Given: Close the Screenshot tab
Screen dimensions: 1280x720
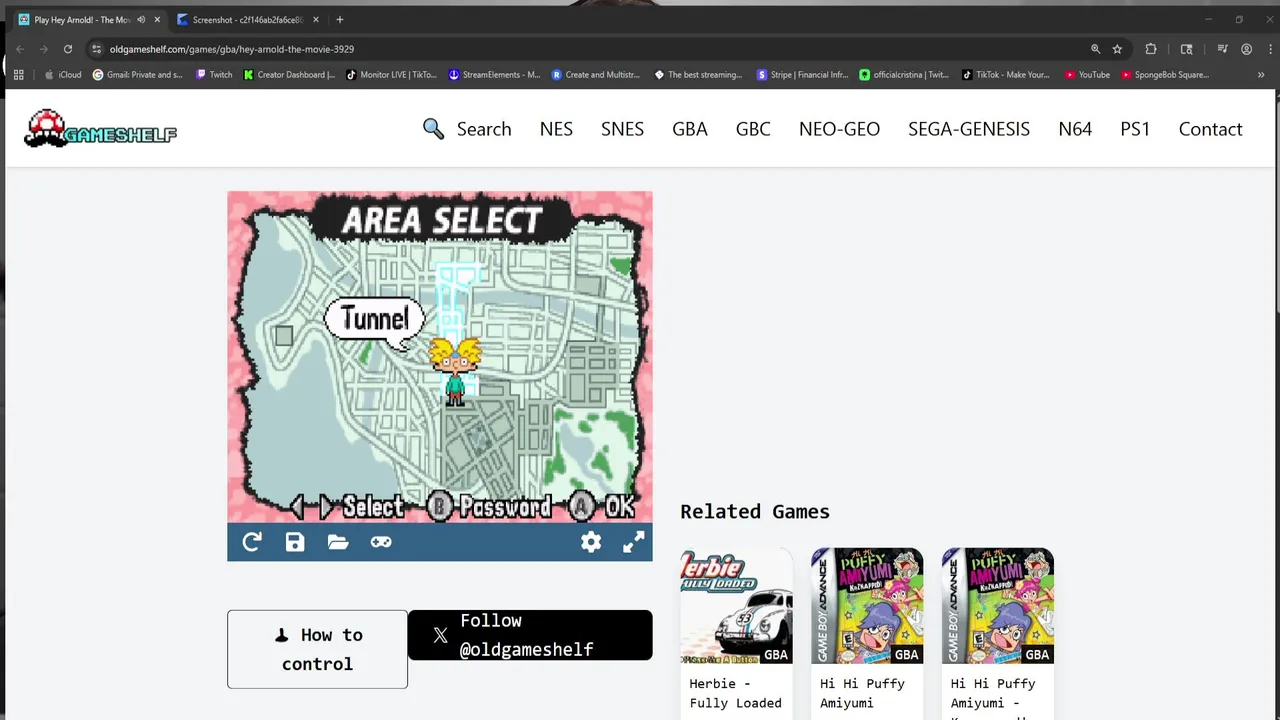Looking at the screenshot, I should click(x=316, y=20).
